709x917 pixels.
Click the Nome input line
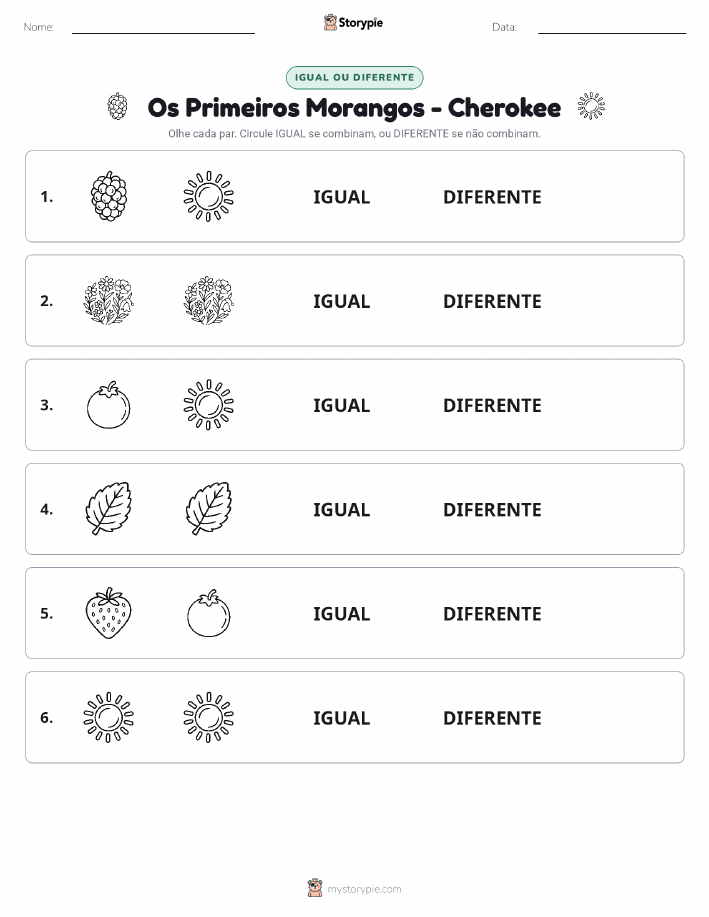163,27
